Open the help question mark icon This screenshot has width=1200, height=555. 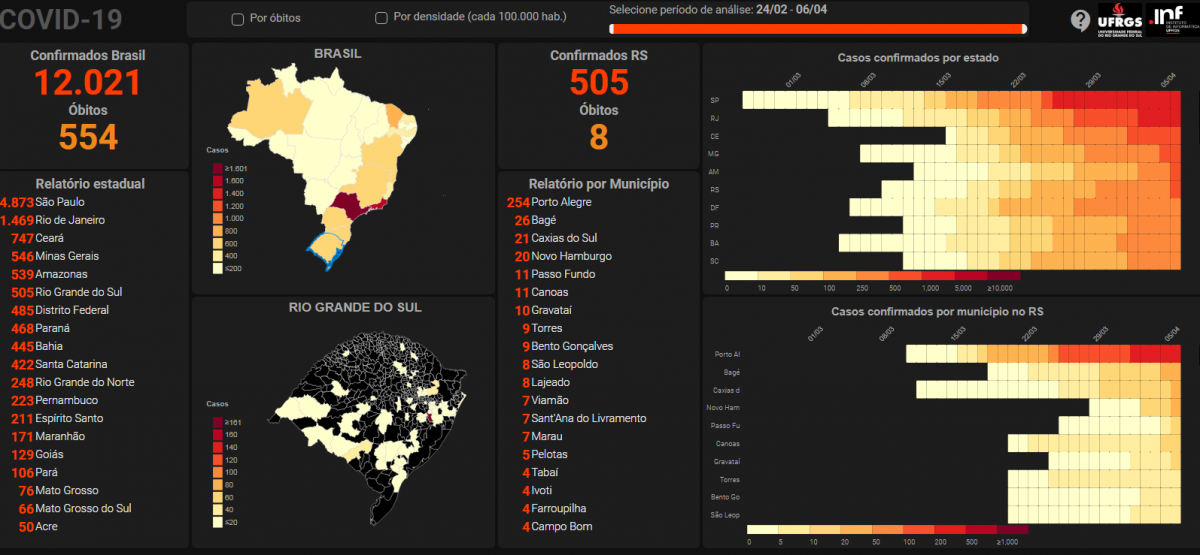1080,20
